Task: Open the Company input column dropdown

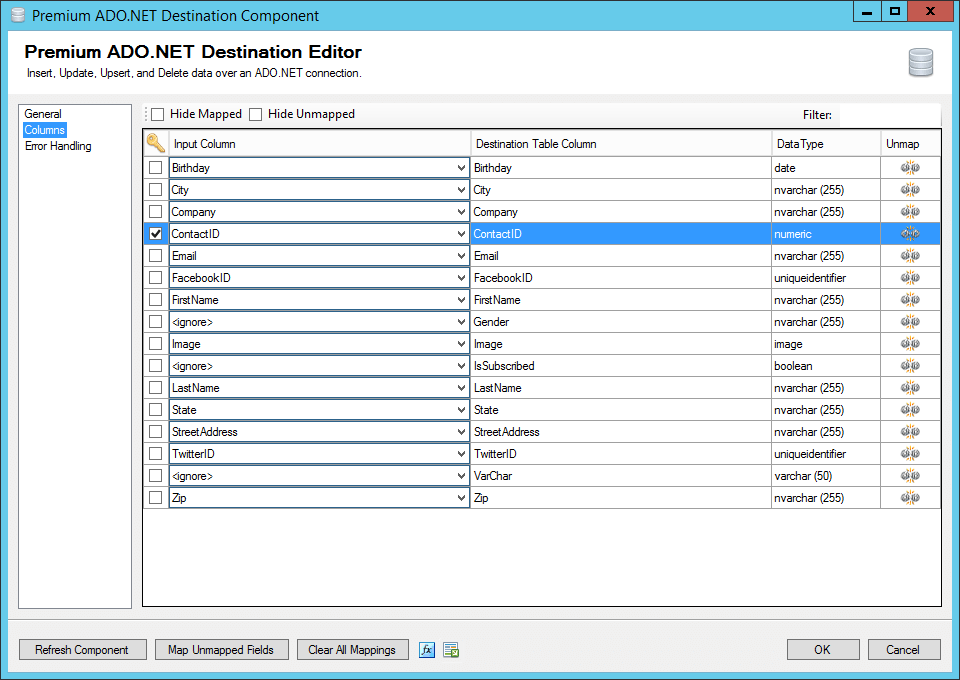Action: (461, 212)
